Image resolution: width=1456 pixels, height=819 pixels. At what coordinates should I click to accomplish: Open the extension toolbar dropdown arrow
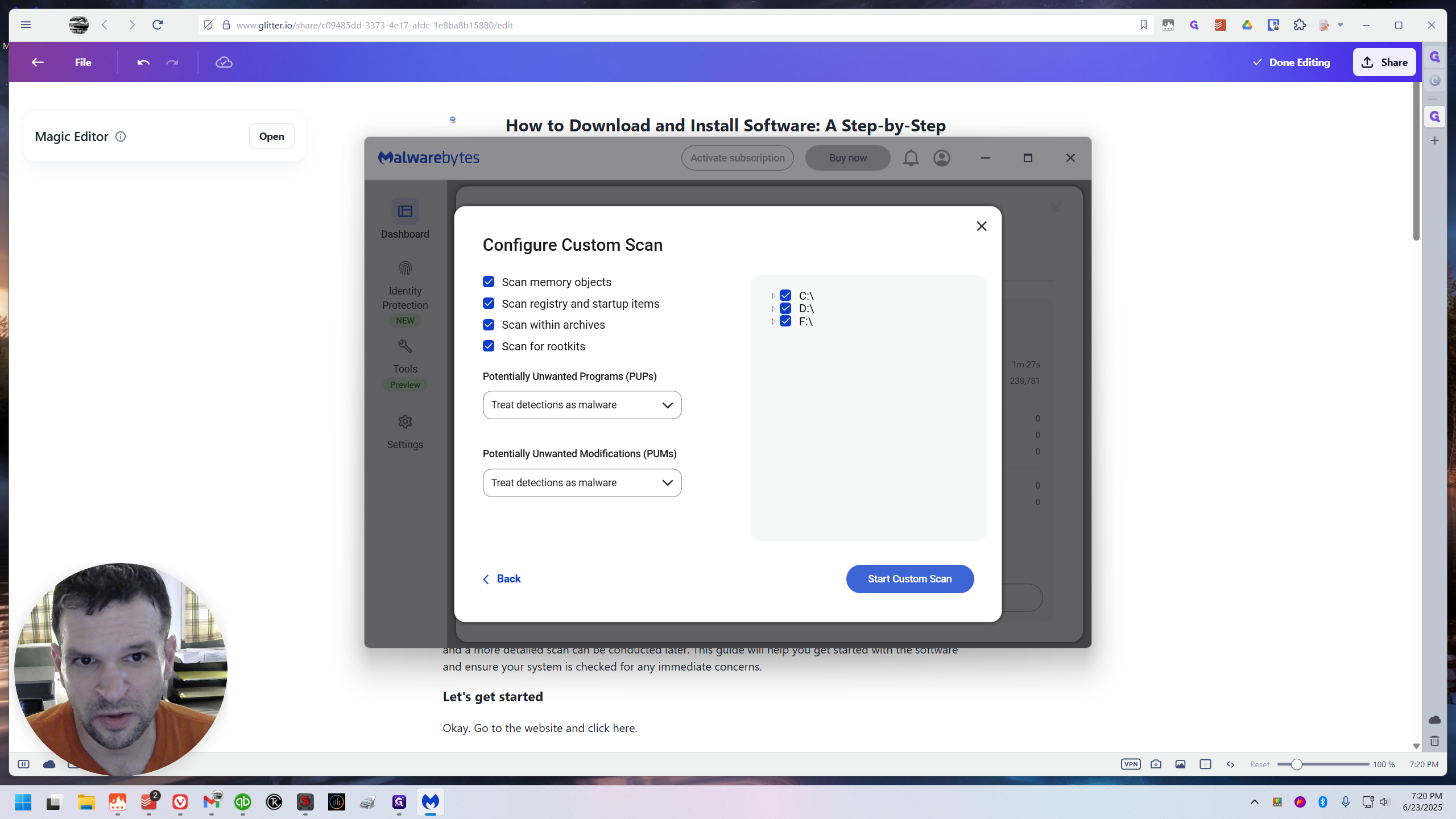point(1341,25)
